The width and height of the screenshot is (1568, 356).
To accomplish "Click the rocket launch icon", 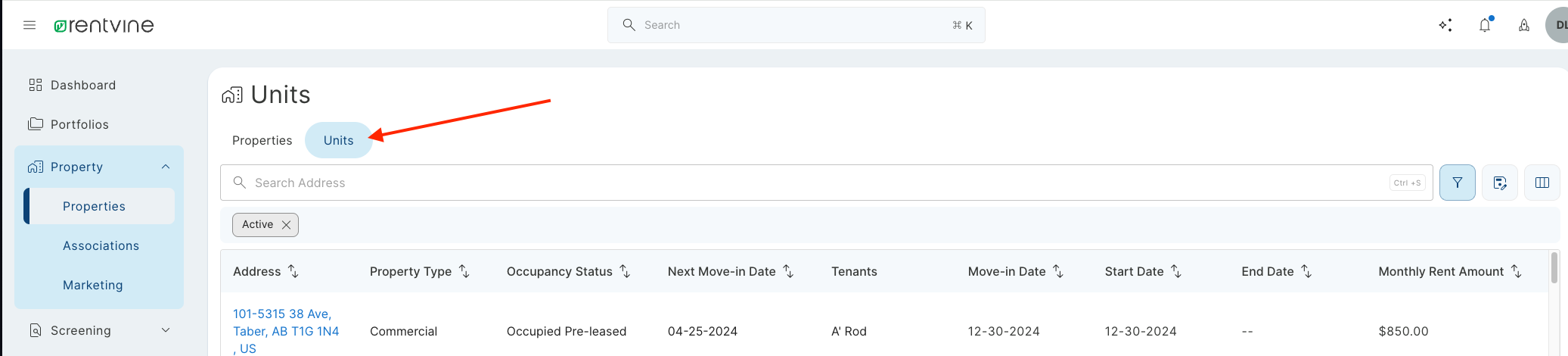I will point(1524,25).
